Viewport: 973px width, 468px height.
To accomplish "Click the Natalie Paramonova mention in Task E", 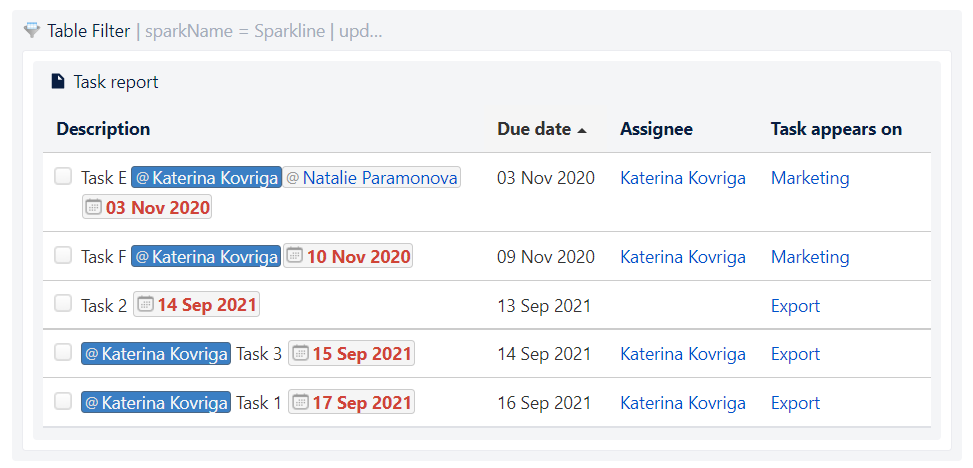I will tap(372, 178).
